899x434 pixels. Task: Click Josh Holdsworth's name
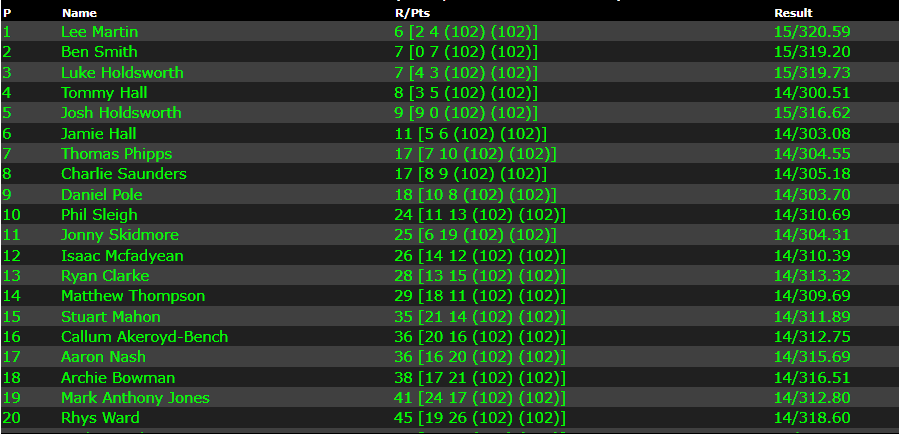(121, 113)
